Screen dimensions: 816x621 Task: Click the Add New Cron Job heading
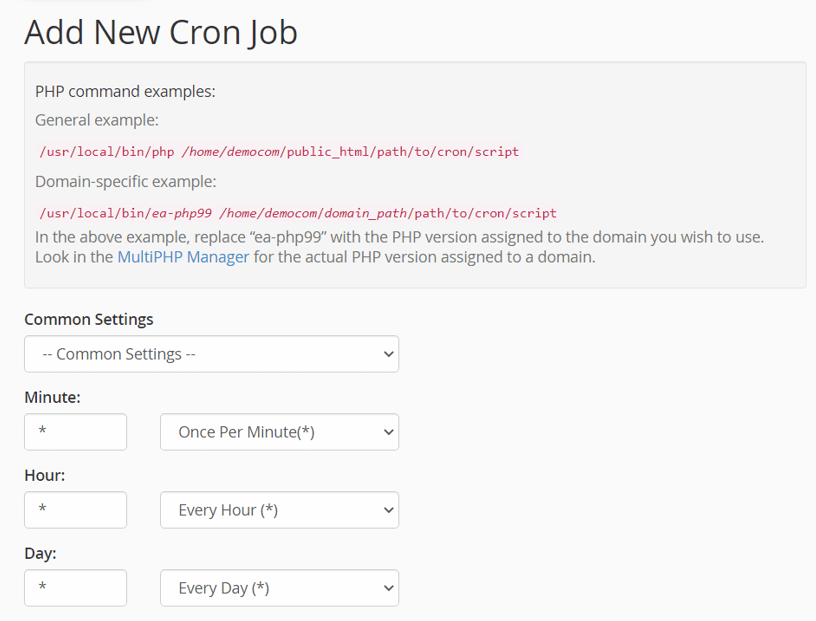[x=160, y=33]
